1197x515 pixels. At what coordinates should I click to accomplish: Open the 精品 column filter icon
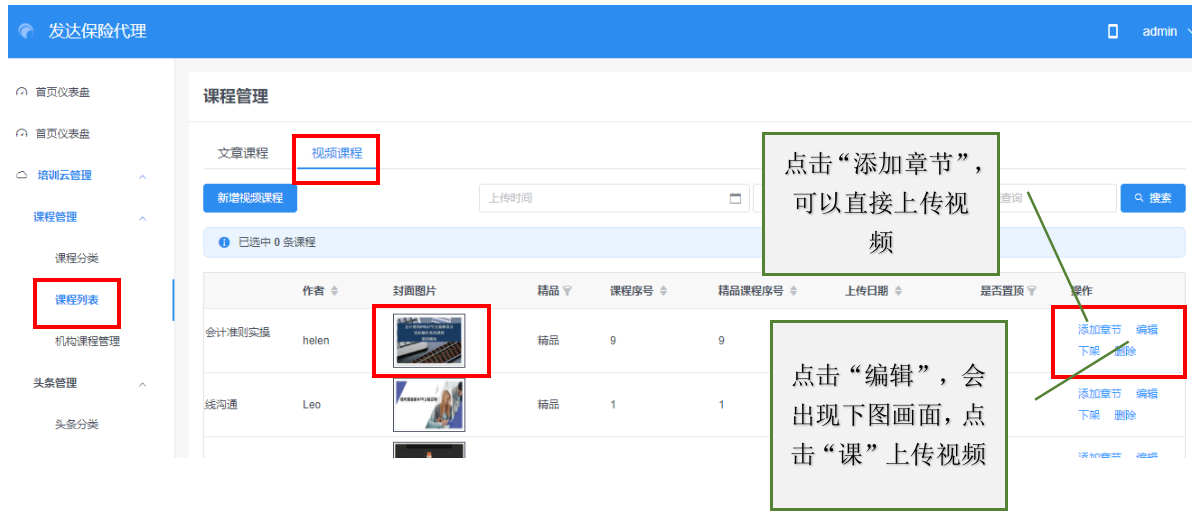point(567,291)
